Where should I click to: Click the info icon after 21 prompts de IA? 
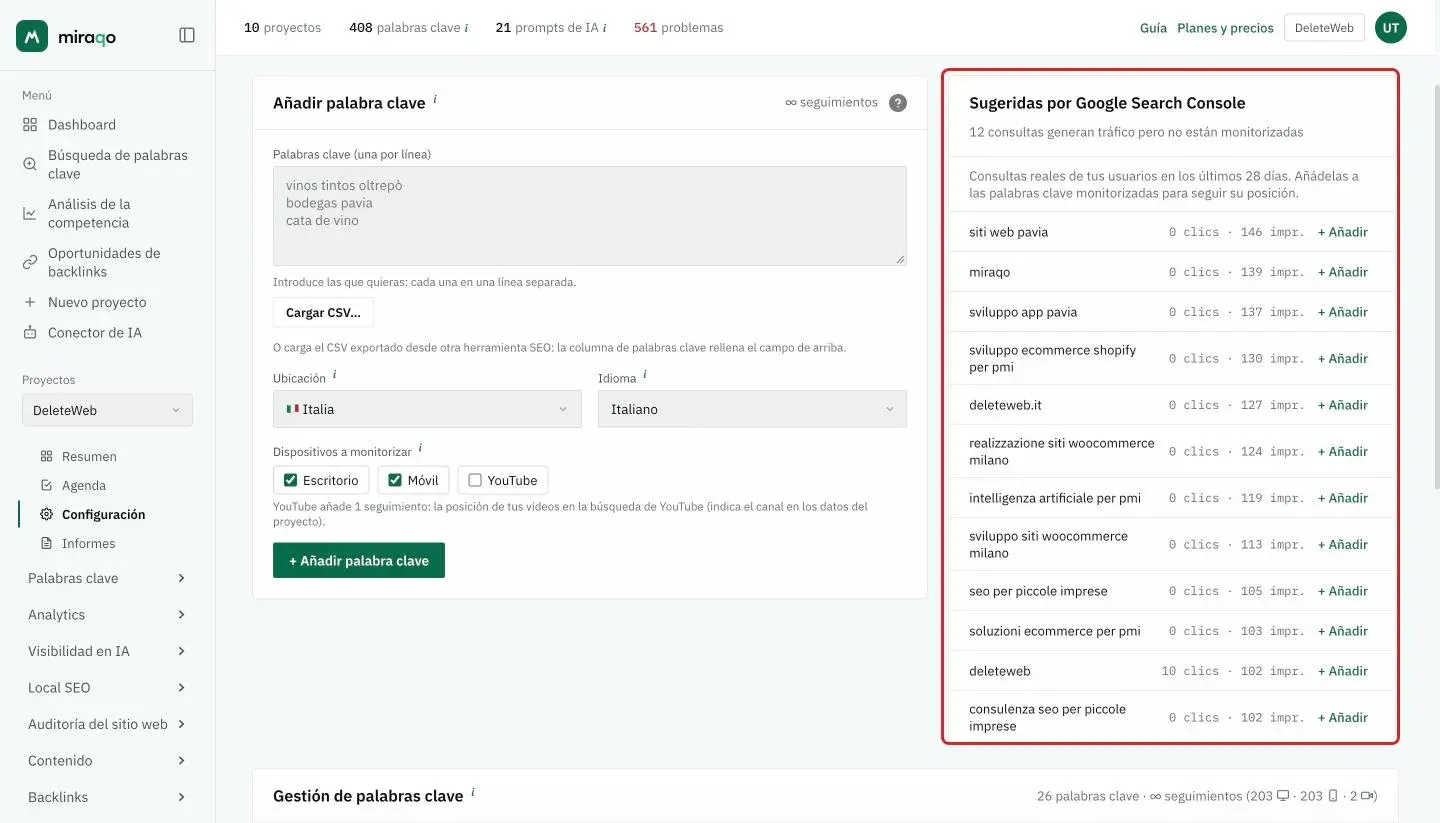[604, 28]
